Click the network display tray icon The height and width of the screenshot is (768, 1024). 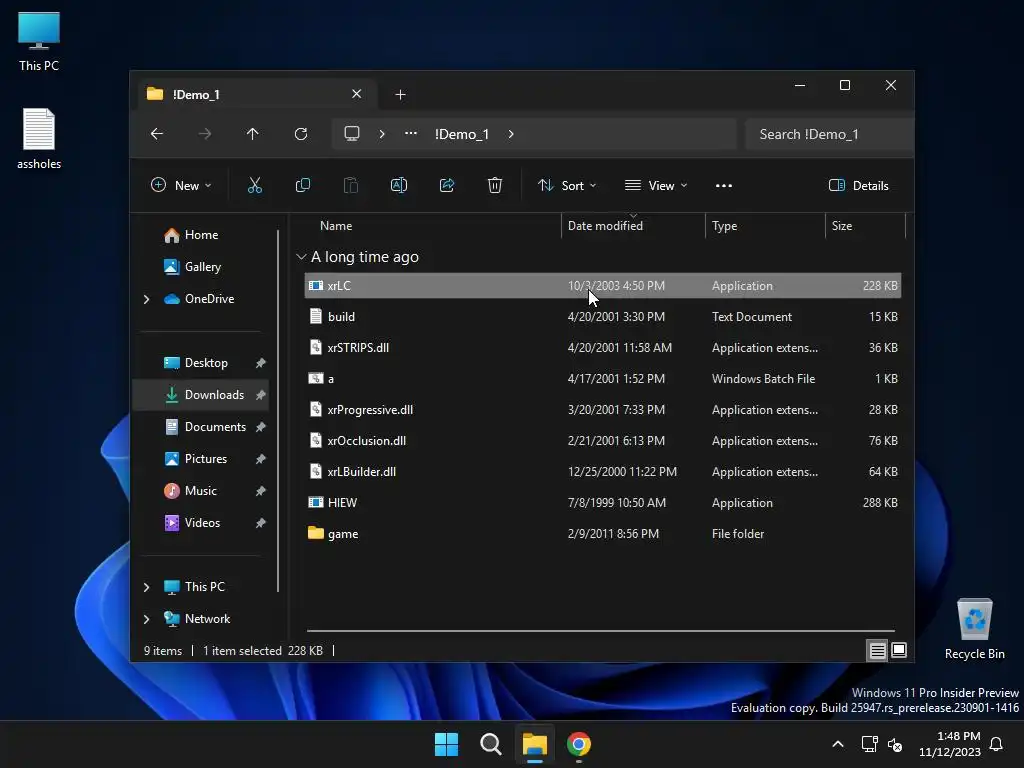[x=869, y=744]
